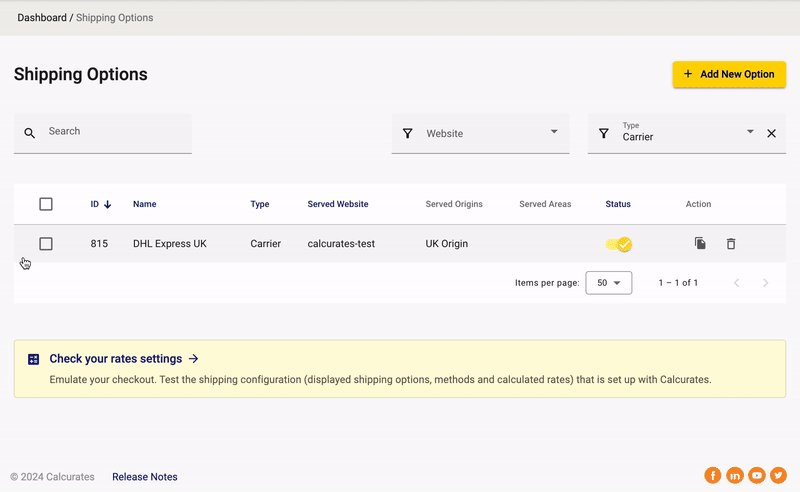This screenshot has height=492, width=800.
Task: Sort table by Status column
Action: click(x=618, y=204)
